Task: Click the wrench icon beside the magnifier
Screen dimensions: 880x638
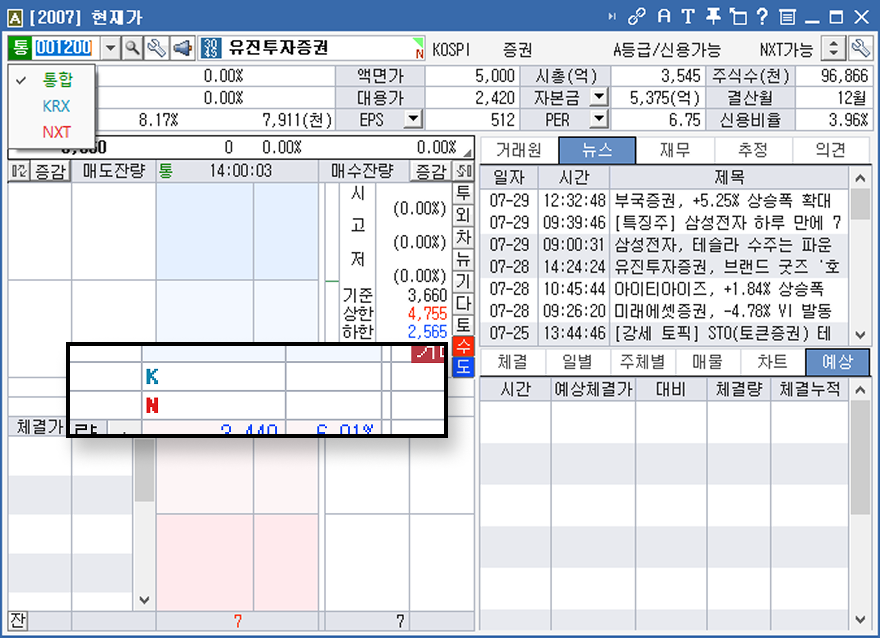Action: (157, 48)
